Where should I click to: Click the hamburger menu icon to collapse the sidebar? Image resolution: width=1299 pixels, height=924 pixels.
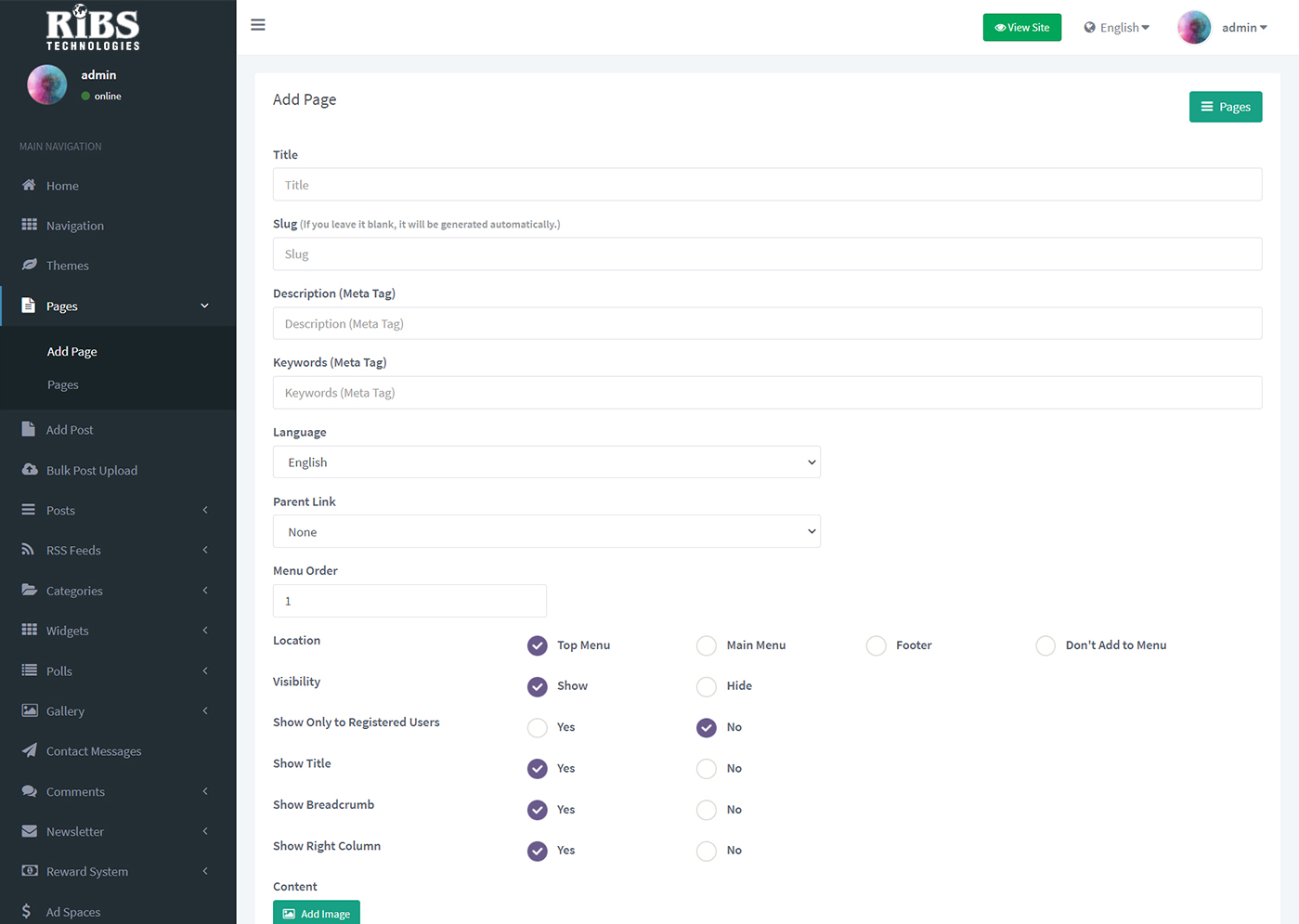(x=258, y=25)
